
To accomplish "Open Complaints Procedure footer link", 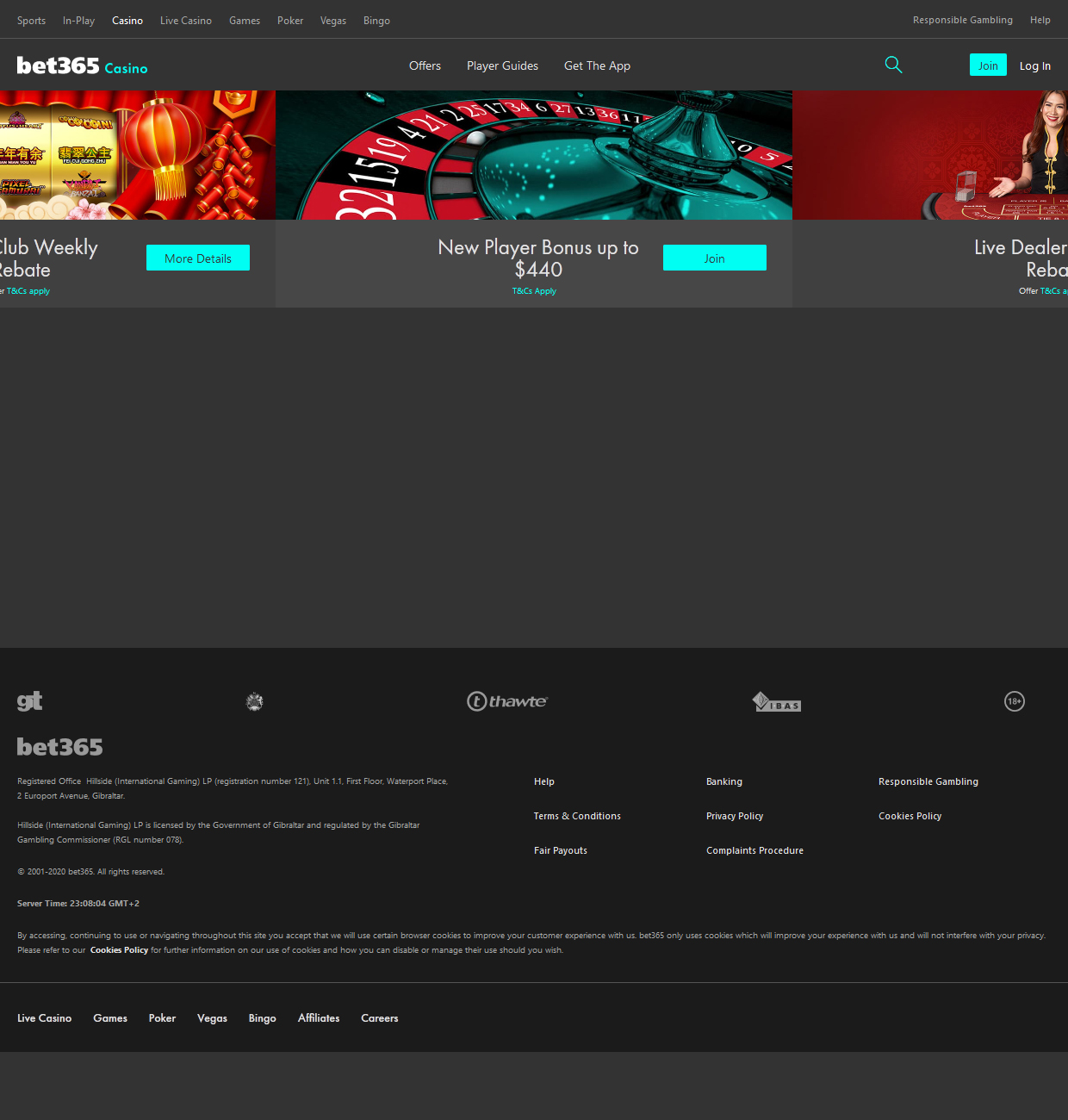I will (754, 850).
